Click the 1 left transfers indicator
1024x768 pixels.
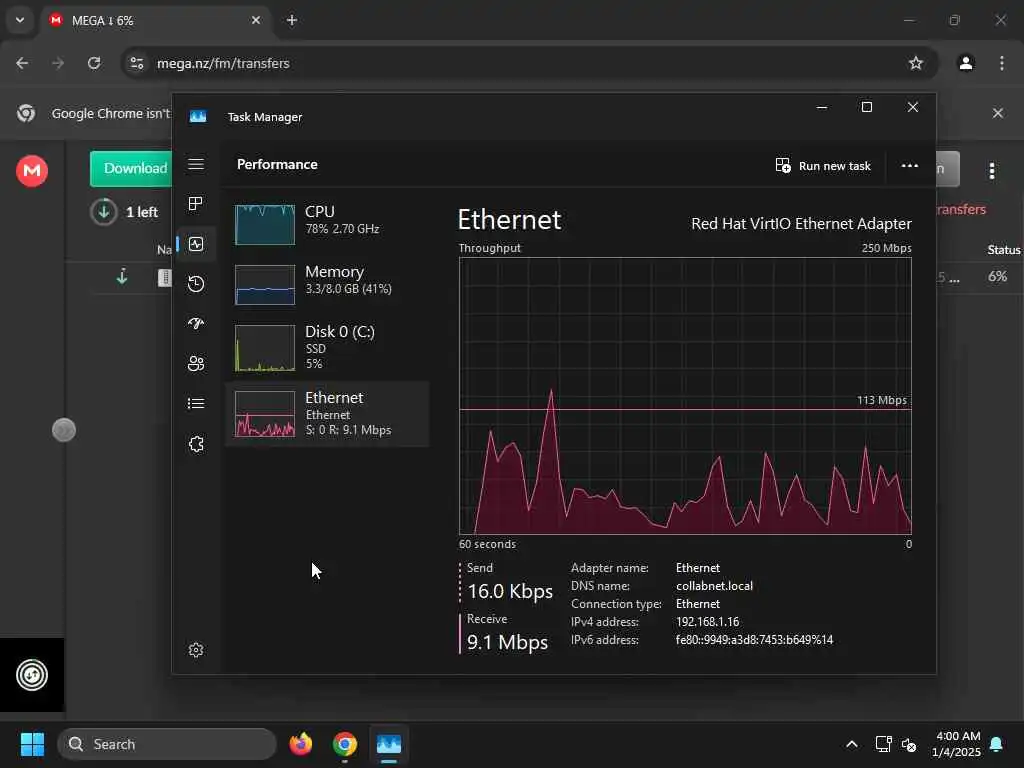124,212
